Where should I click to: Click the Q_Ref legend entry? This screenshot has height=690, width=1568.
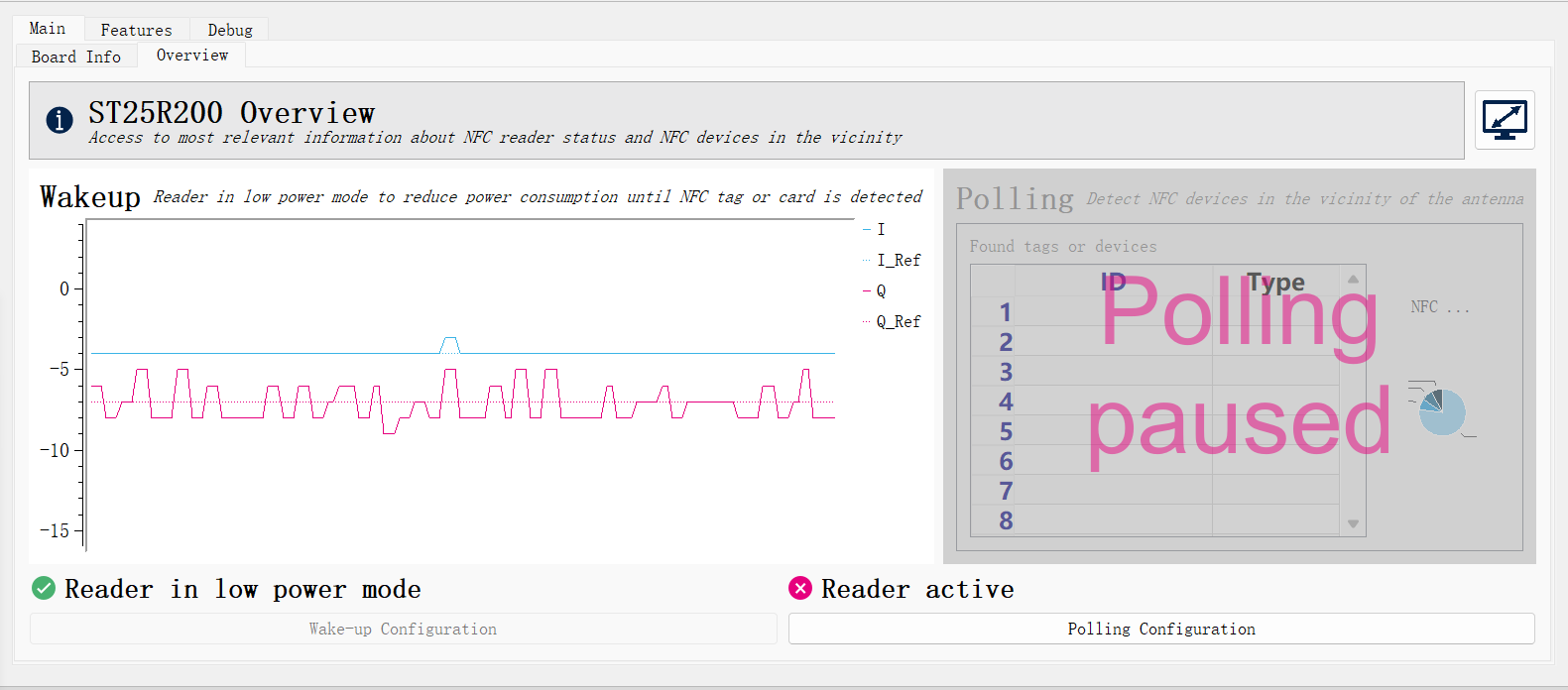click(892, 321)
